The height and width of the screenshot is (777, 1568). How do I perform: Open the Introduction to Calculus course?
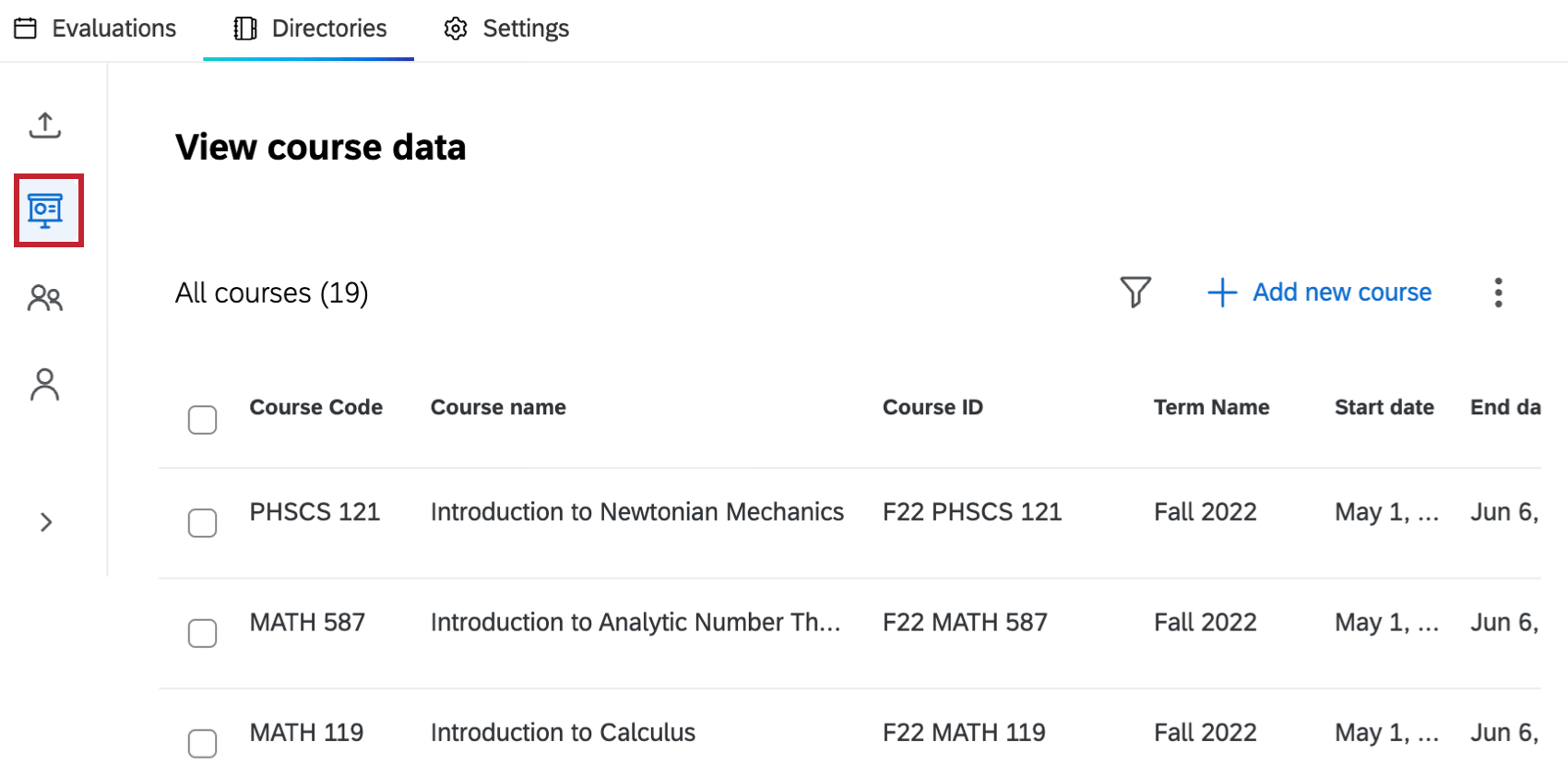click(x=562, y=732)
